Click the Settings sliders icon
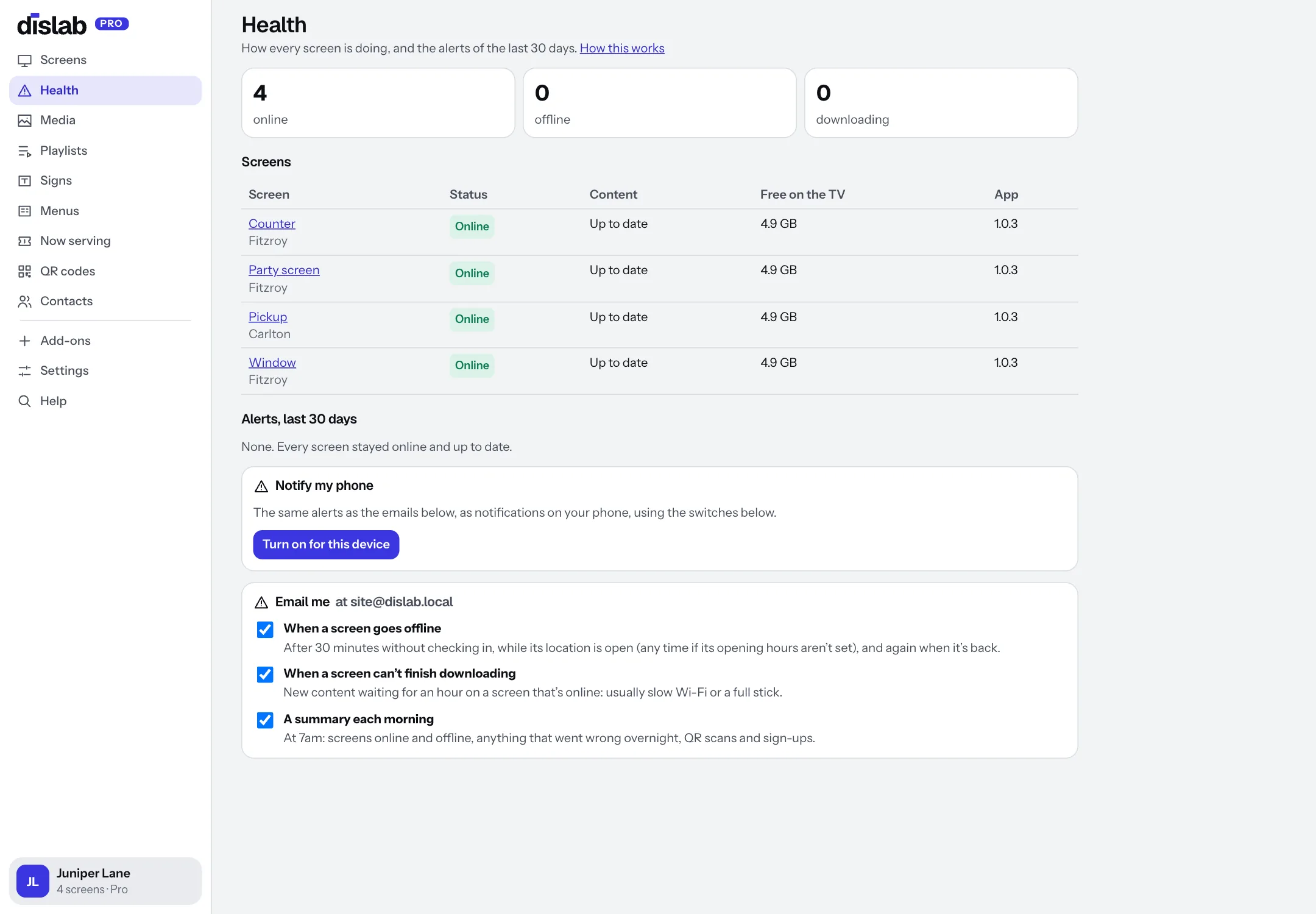 pyautogui.click(x=24, y=371)
